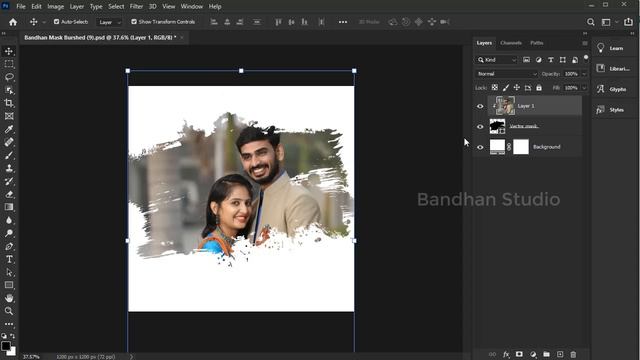Toggle the Auto-Select checkbox
The image size is (640, 360).
click(56, 22)
